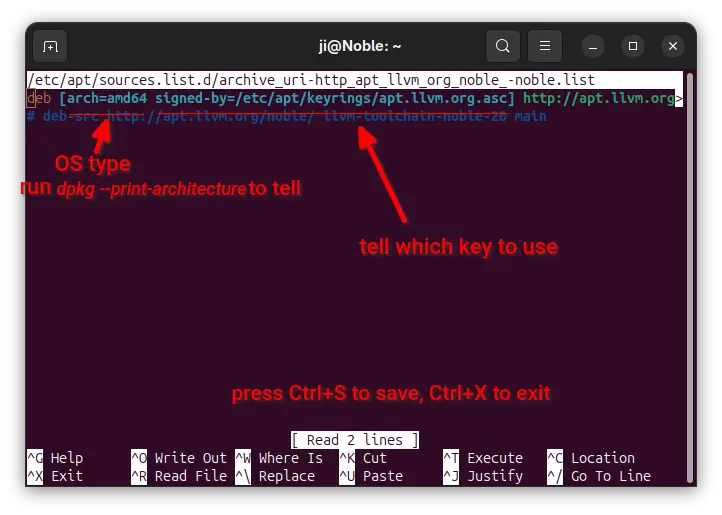722x515 pixels.
Task: Click the ^/ Go To Line shortcut
Action: (x=599, y=476)
